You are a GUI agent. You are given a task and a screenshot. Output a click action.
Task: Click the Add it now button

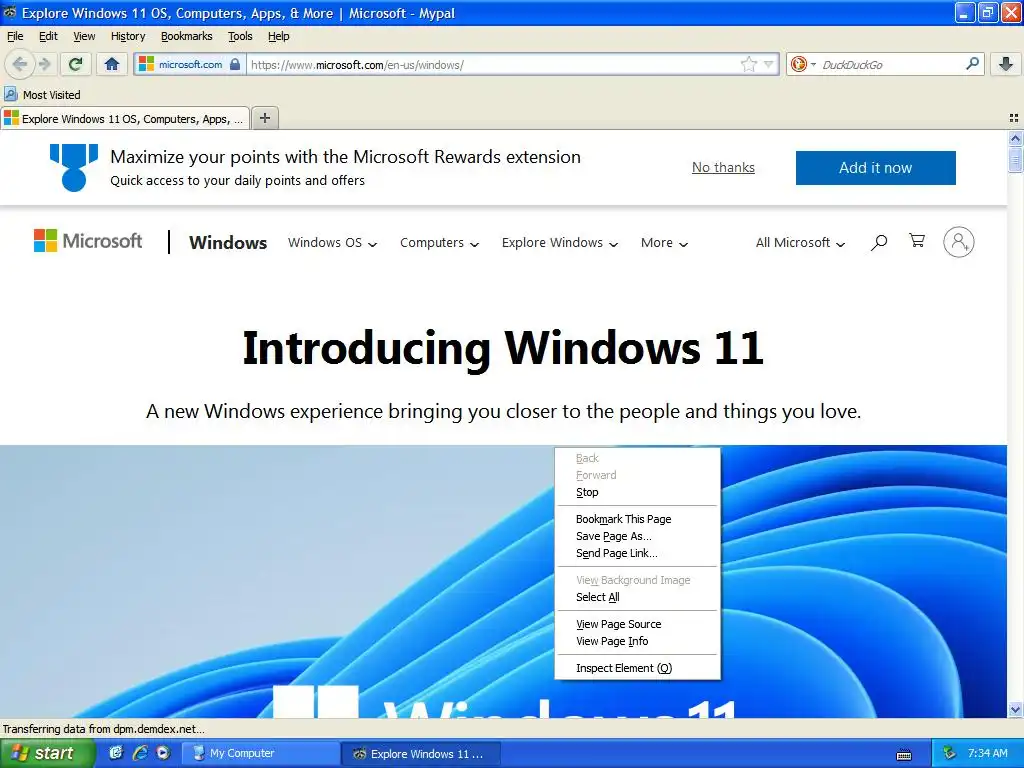tap(875, 167)
